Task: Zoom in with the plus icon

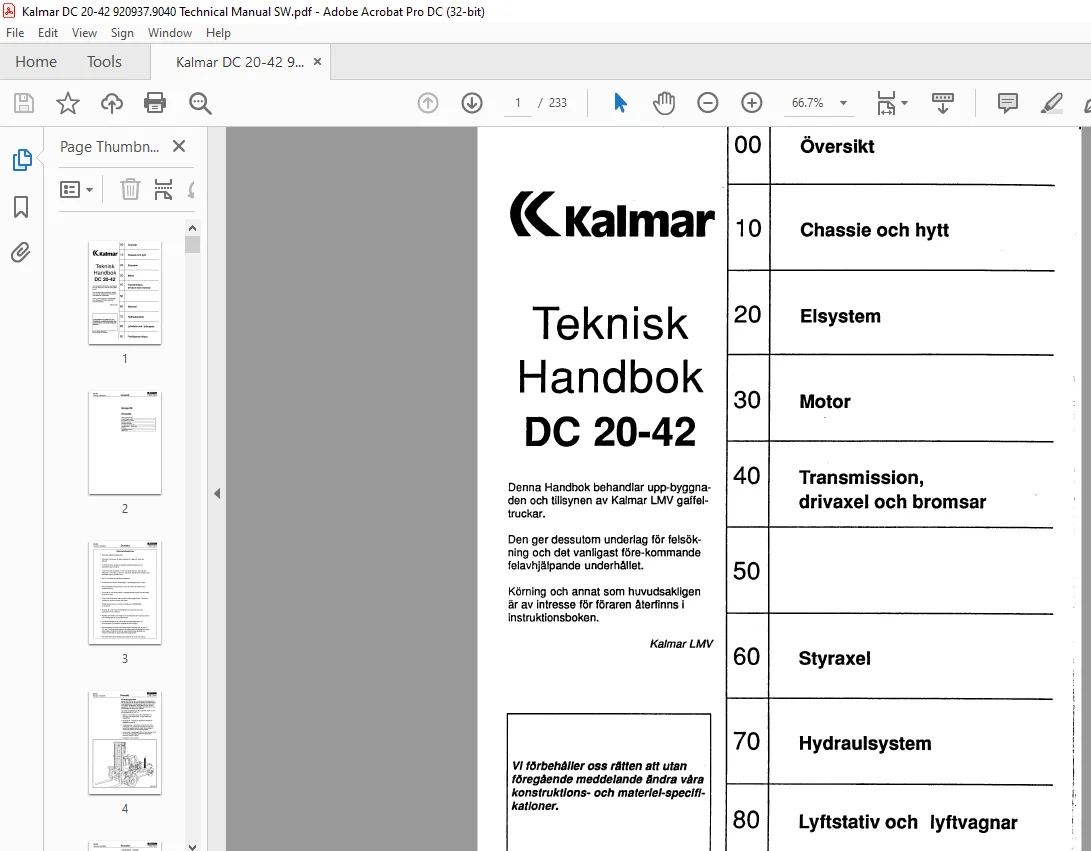Action: point(751,103)
